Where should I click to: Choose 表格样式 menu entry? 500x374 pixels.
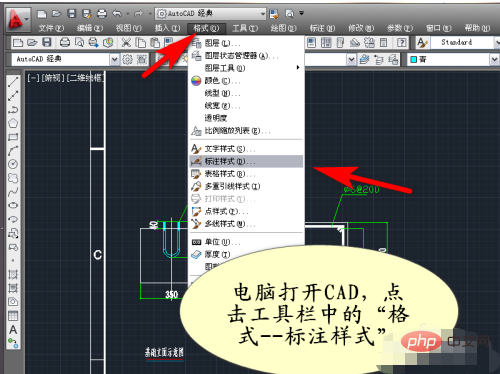246,174
